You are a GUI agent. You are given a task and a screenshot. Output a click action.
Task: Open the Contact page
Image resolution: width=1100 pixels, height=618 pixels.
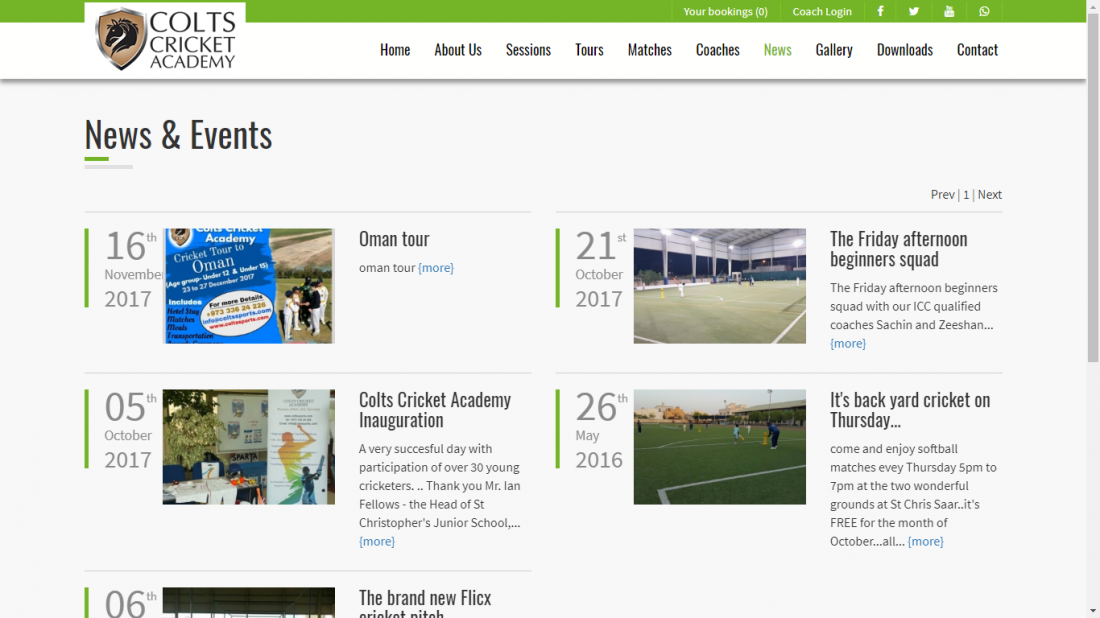[977, 50]
